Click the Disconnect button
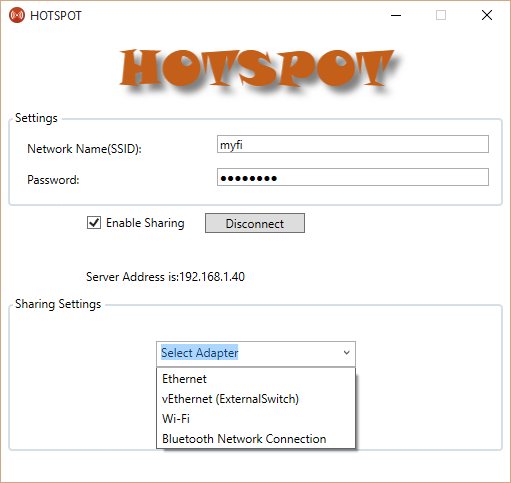The image size is (511, 483). (x=255, y=223)
